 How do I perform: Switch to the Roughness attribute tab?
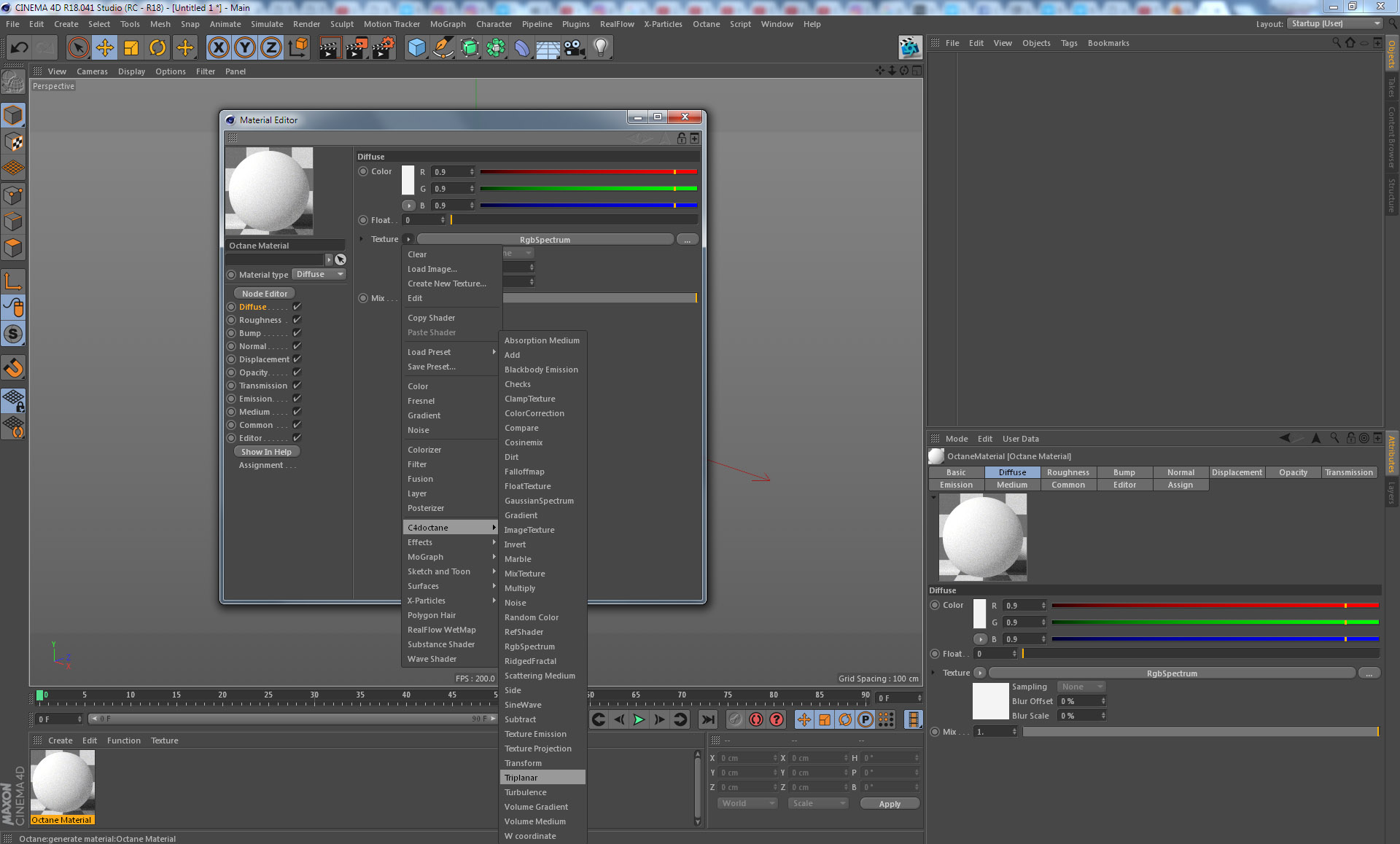click(x=1067, y=472)
